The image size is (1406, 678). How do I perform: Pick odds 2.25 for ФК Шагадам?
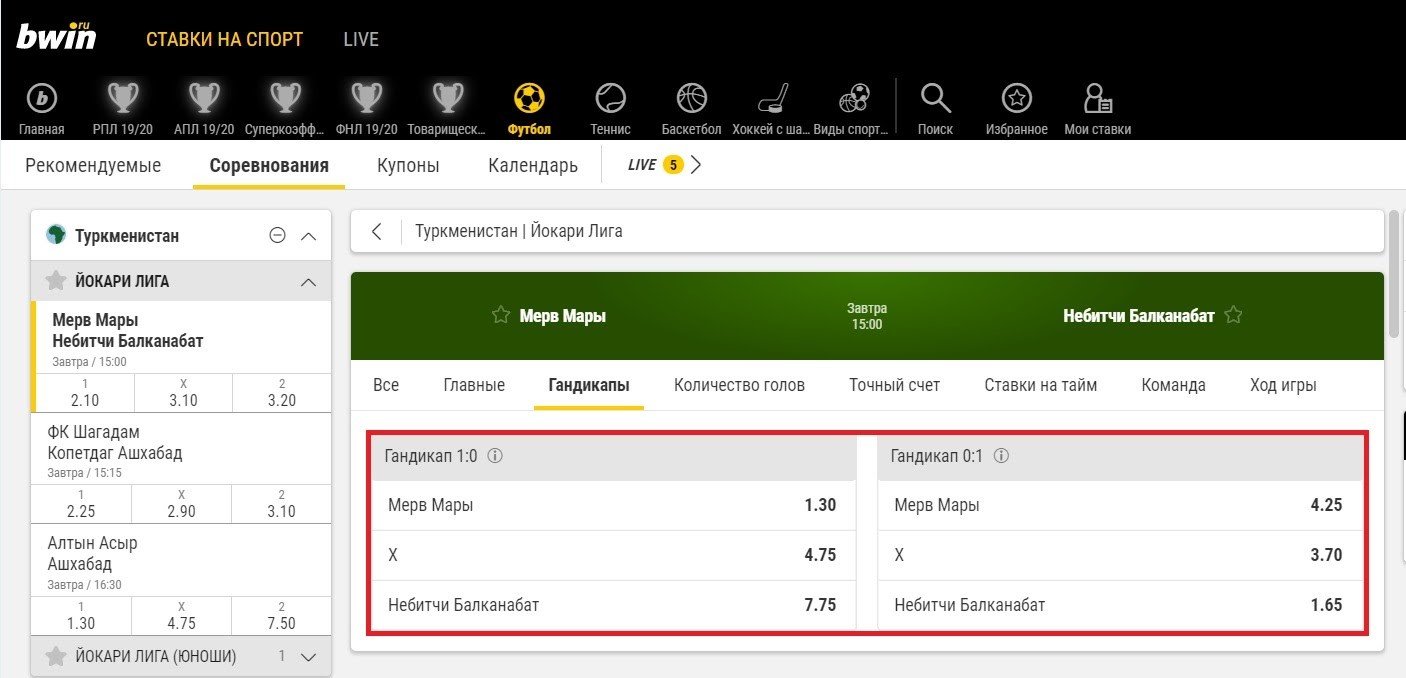(81, 504)
